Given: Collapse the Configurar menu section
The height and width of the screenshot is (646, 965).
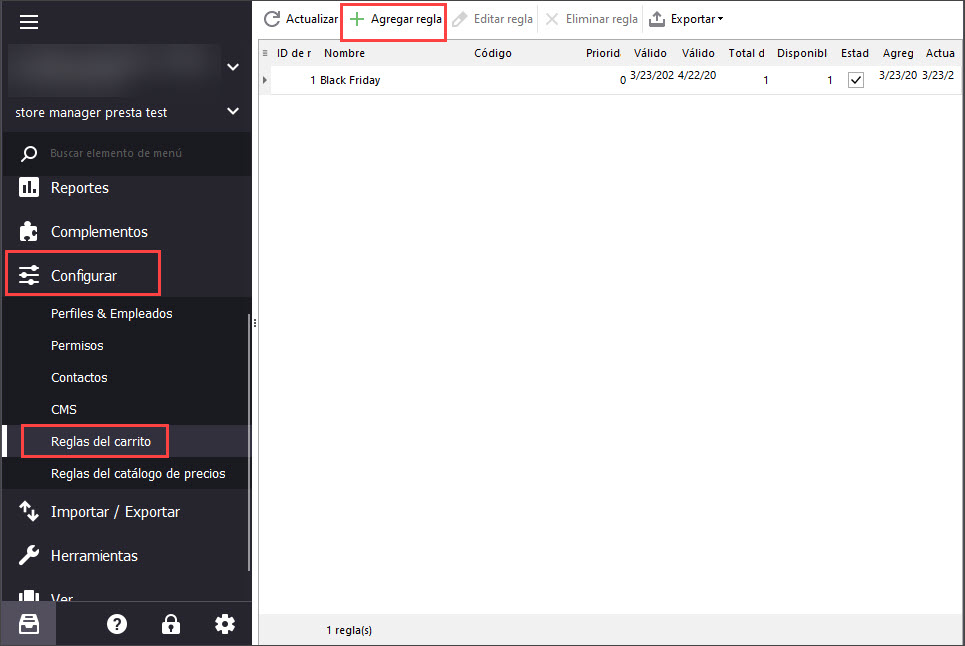Looking at the screenshot, I should tap(83, 275).
